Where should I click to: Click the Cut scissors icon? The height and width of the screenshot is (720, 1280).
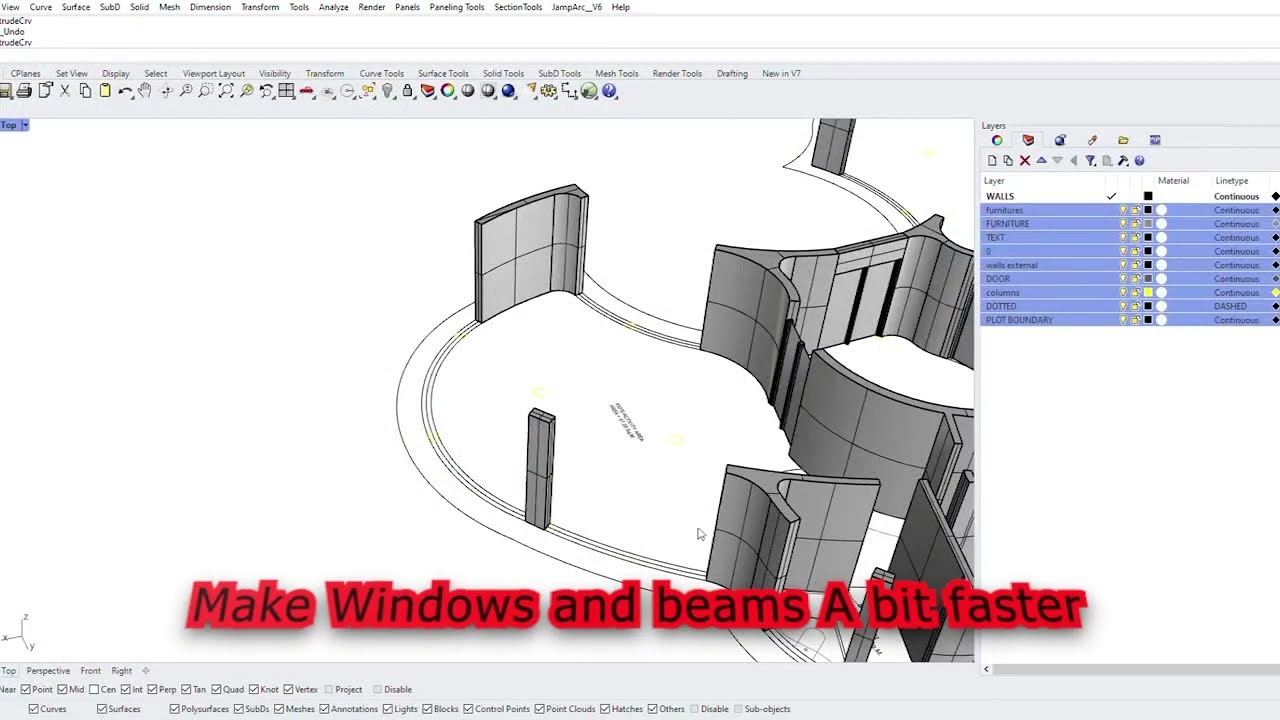point(65,91)
